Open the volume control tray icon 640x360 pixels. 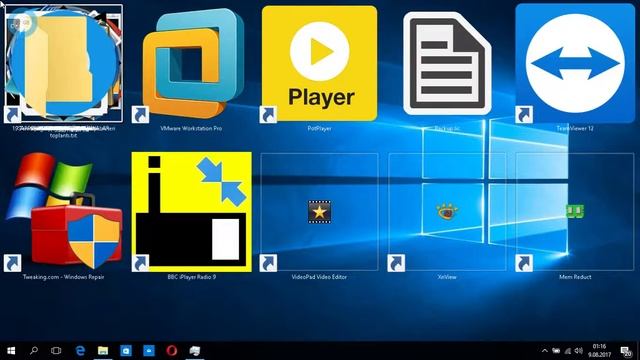tap(578, 351)
